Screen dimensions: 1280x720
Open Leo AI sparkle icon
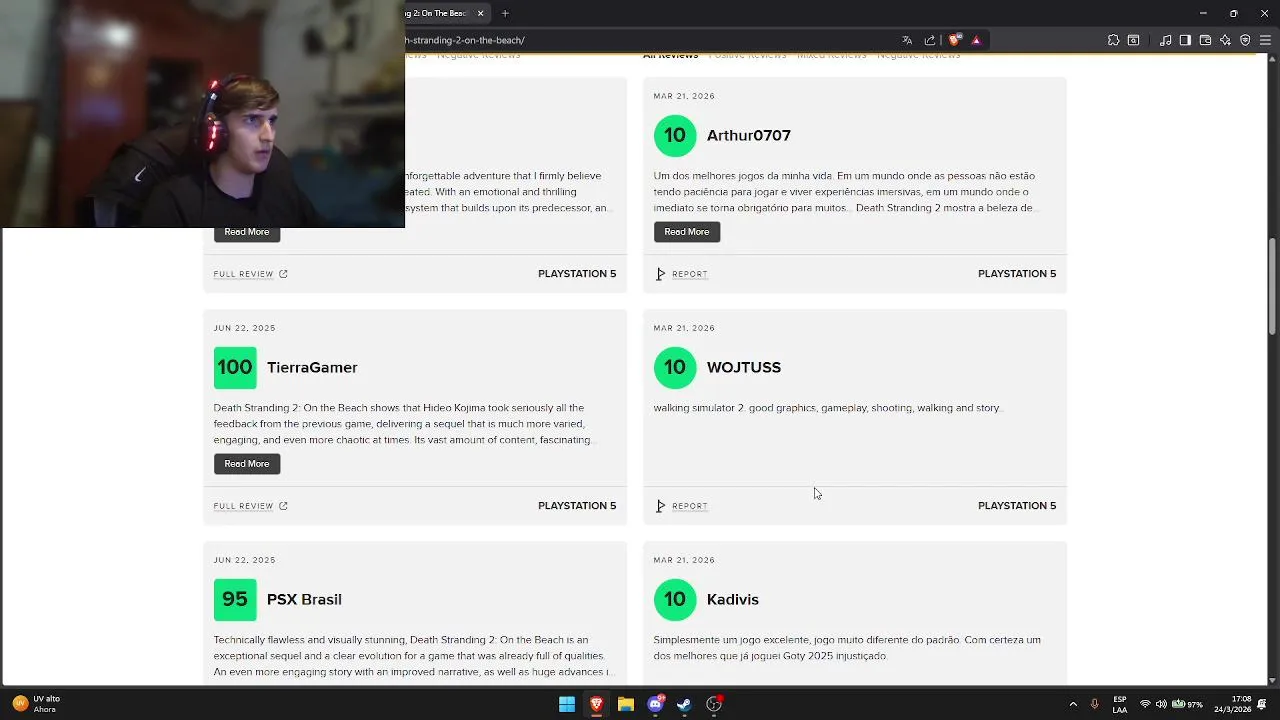tap(1225, 40)
